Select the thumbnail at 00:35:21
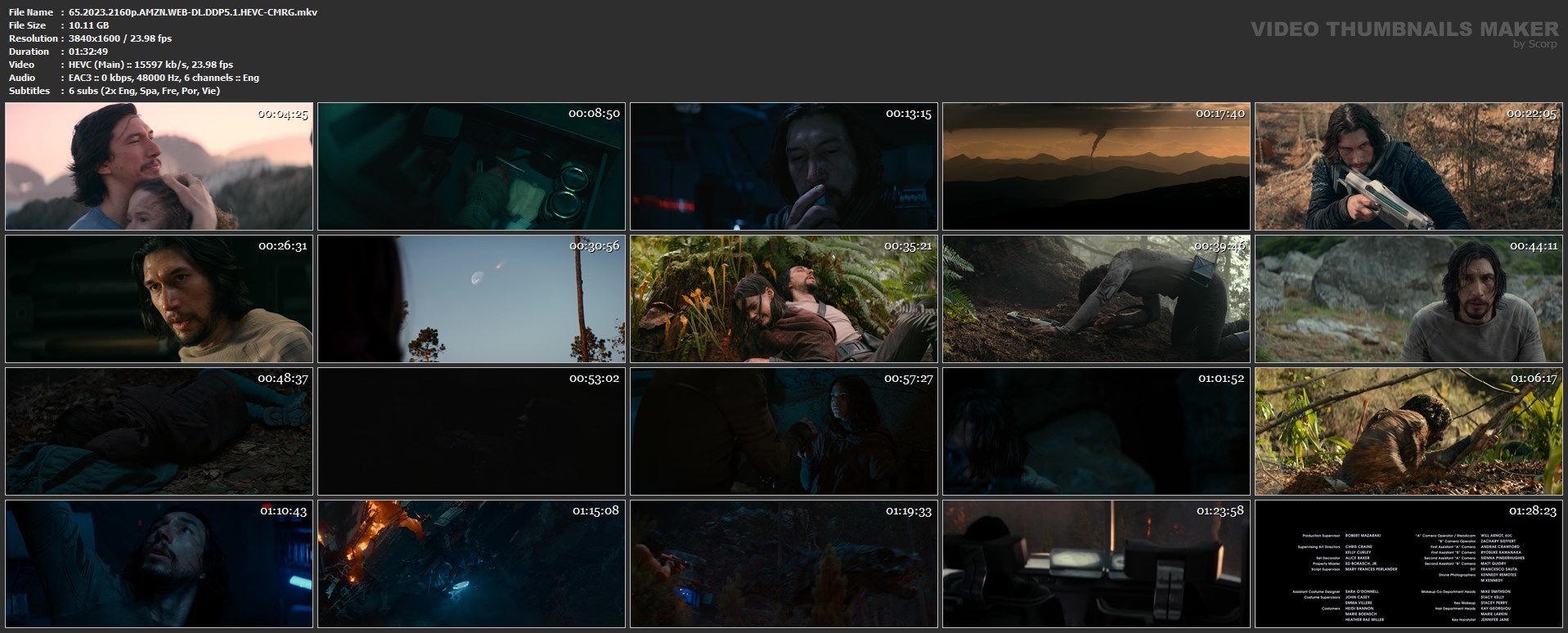The height and width of the screenshot is (633, 1568). pos(784,299)
